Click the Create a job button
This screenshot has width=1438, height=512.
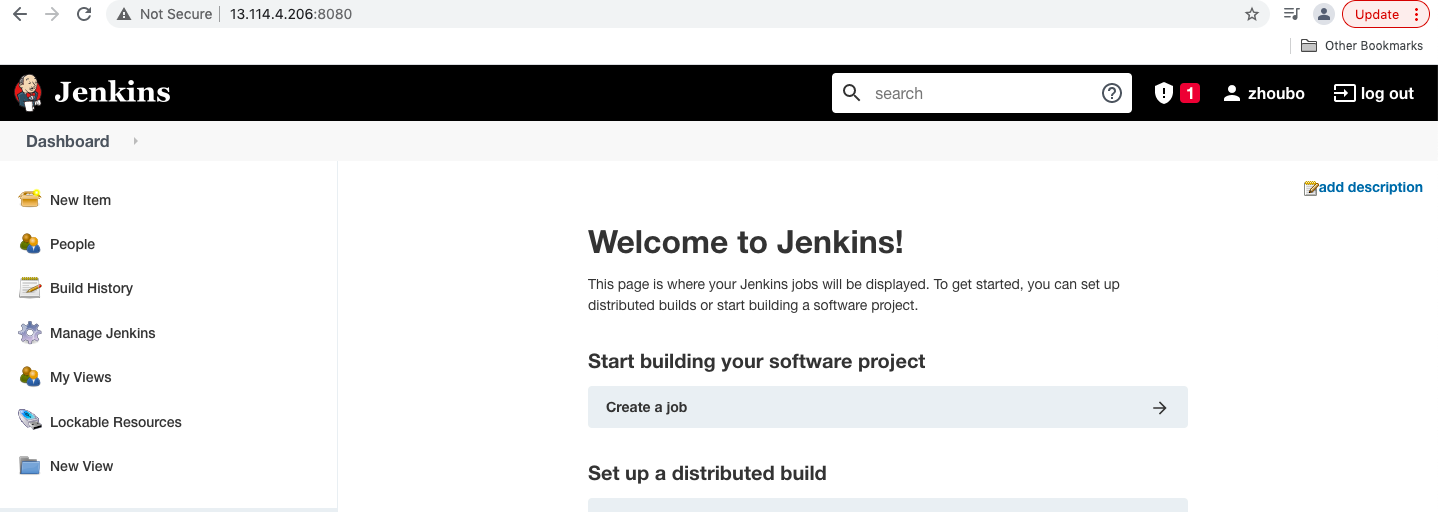(888, 407)
